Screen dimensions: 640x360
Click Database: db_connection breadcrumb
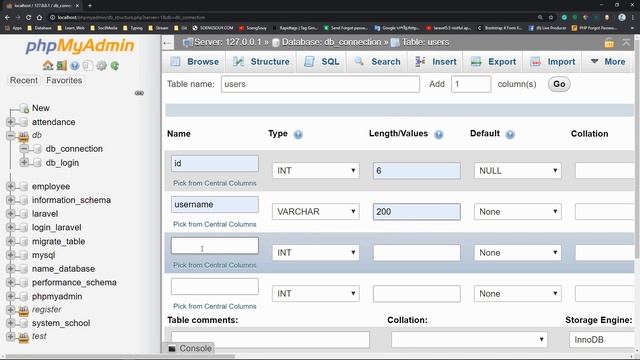coord(330,42)
